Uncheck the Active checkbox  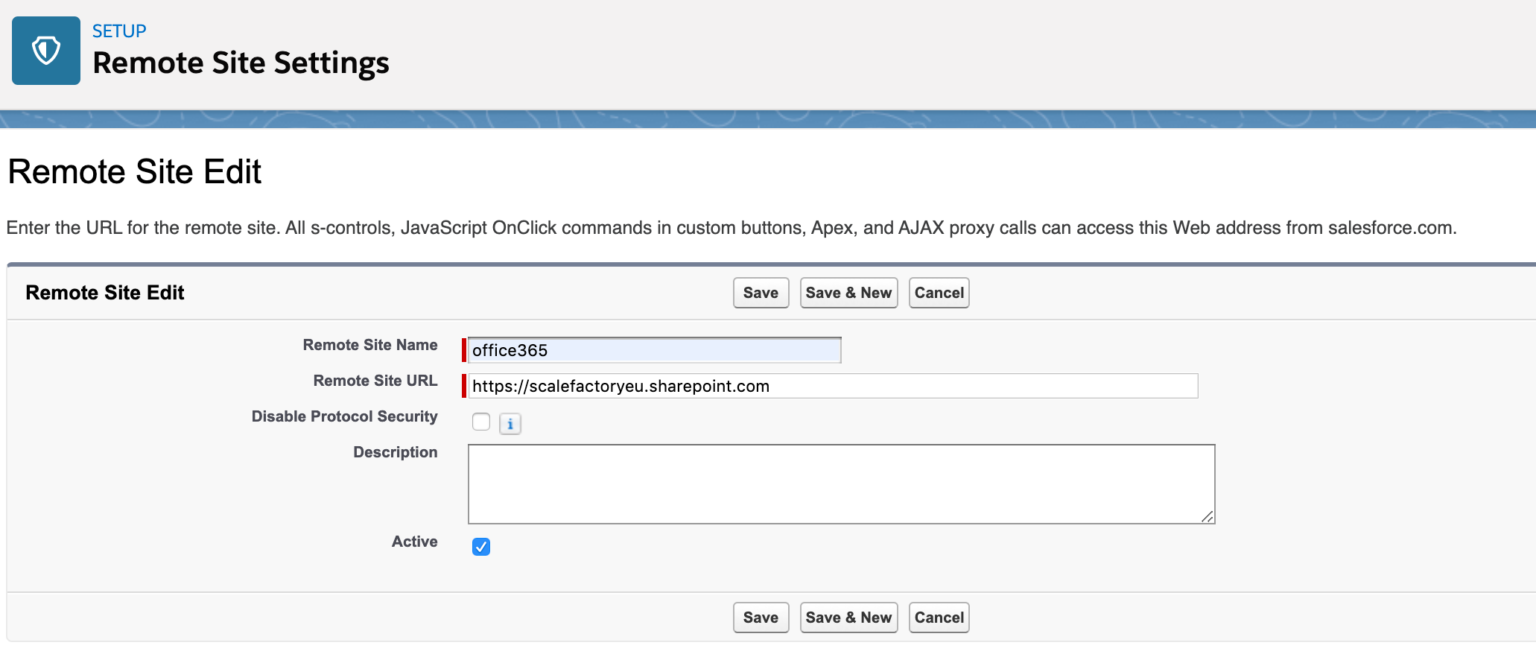(x=481, y=547)
